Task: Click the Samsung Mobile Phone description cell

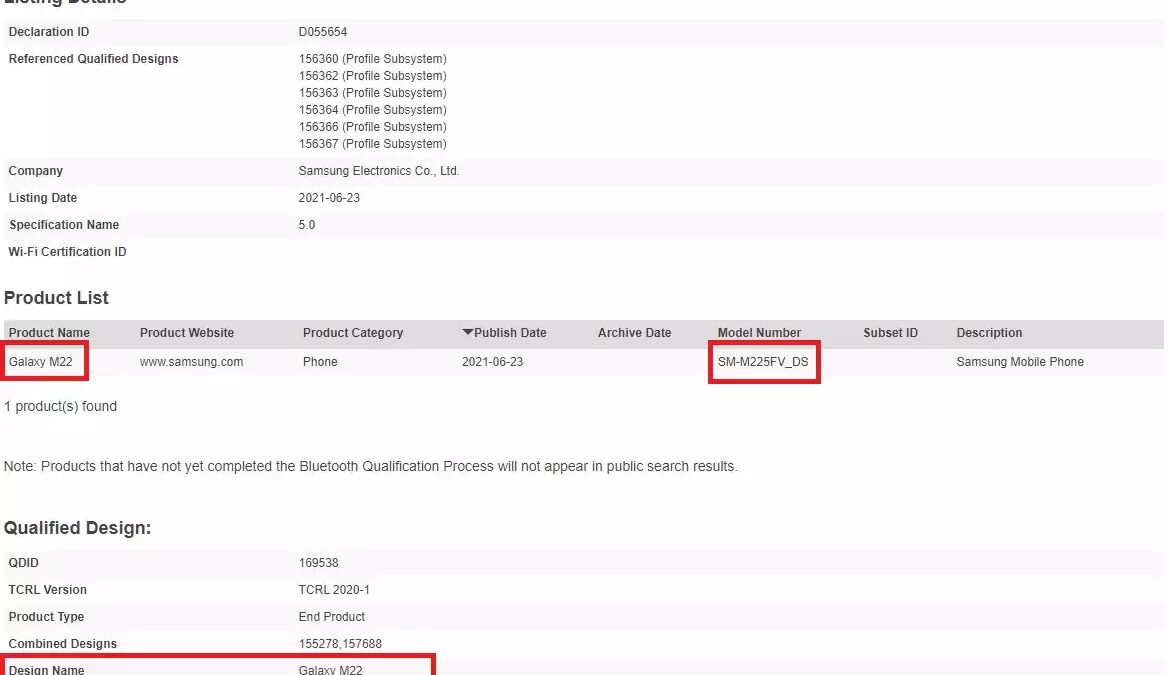Action: click(1020, 362)
